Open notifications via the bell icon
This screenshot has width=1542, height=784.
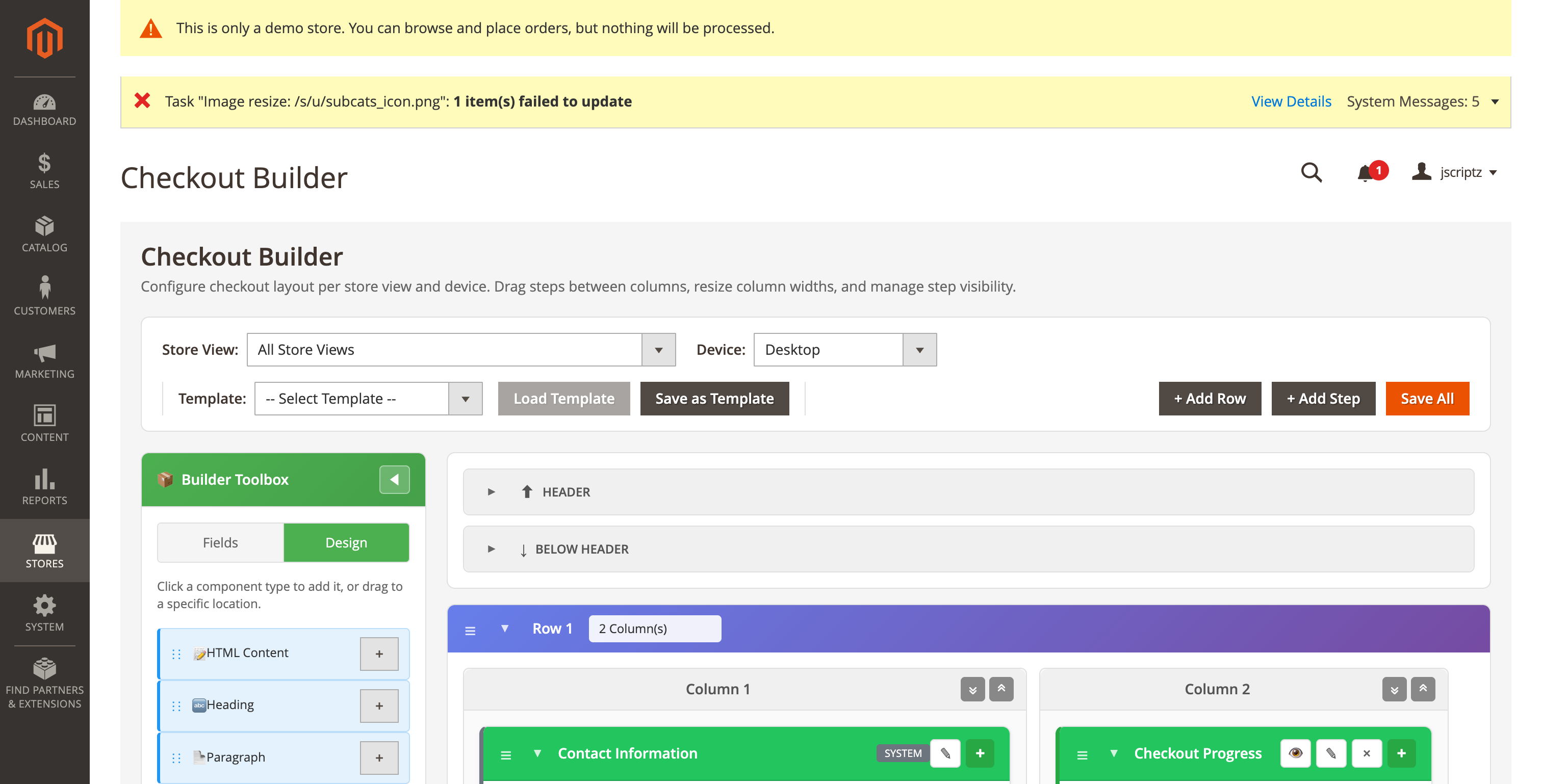coord(1365,173)
